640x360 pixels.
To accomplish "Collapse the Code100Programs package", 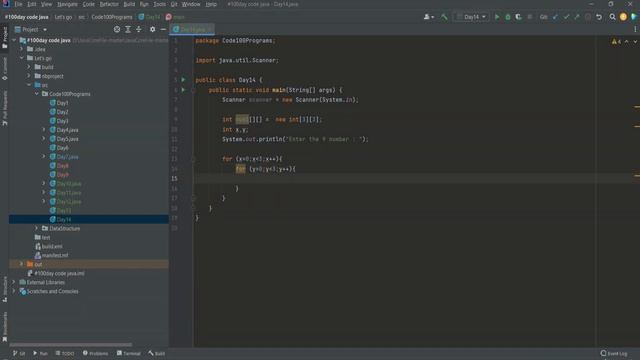I will click(37, 94).
